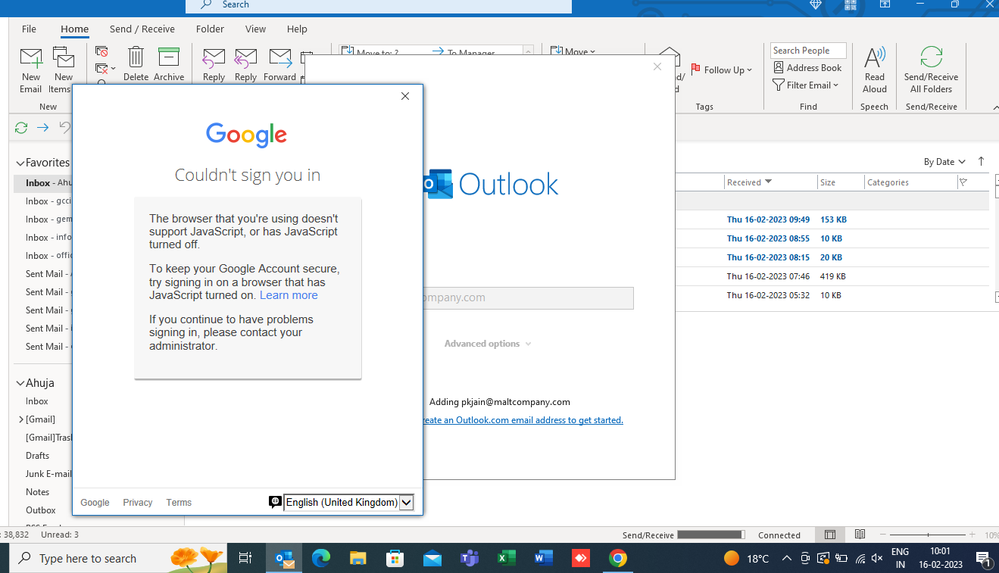Switch to the View tab

(255, 29)
